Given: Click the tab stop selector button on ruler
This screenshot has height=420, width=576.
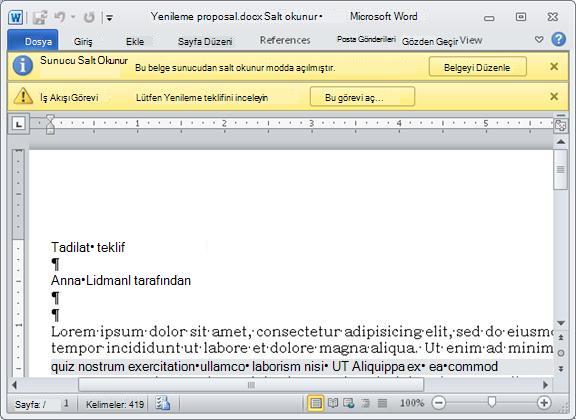Looking at the screenshot, I should point(19,123).
